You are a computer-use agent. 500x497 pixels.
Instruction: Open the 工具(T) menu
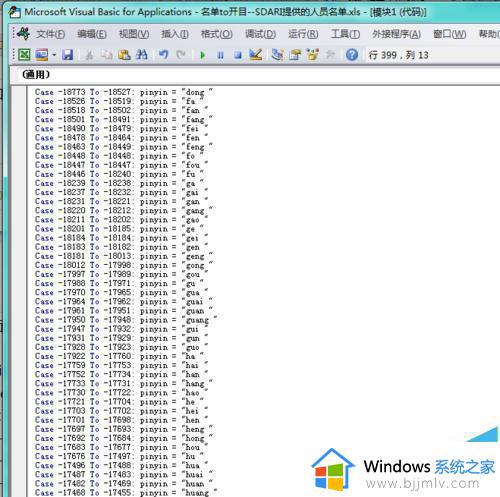point(345,34)
